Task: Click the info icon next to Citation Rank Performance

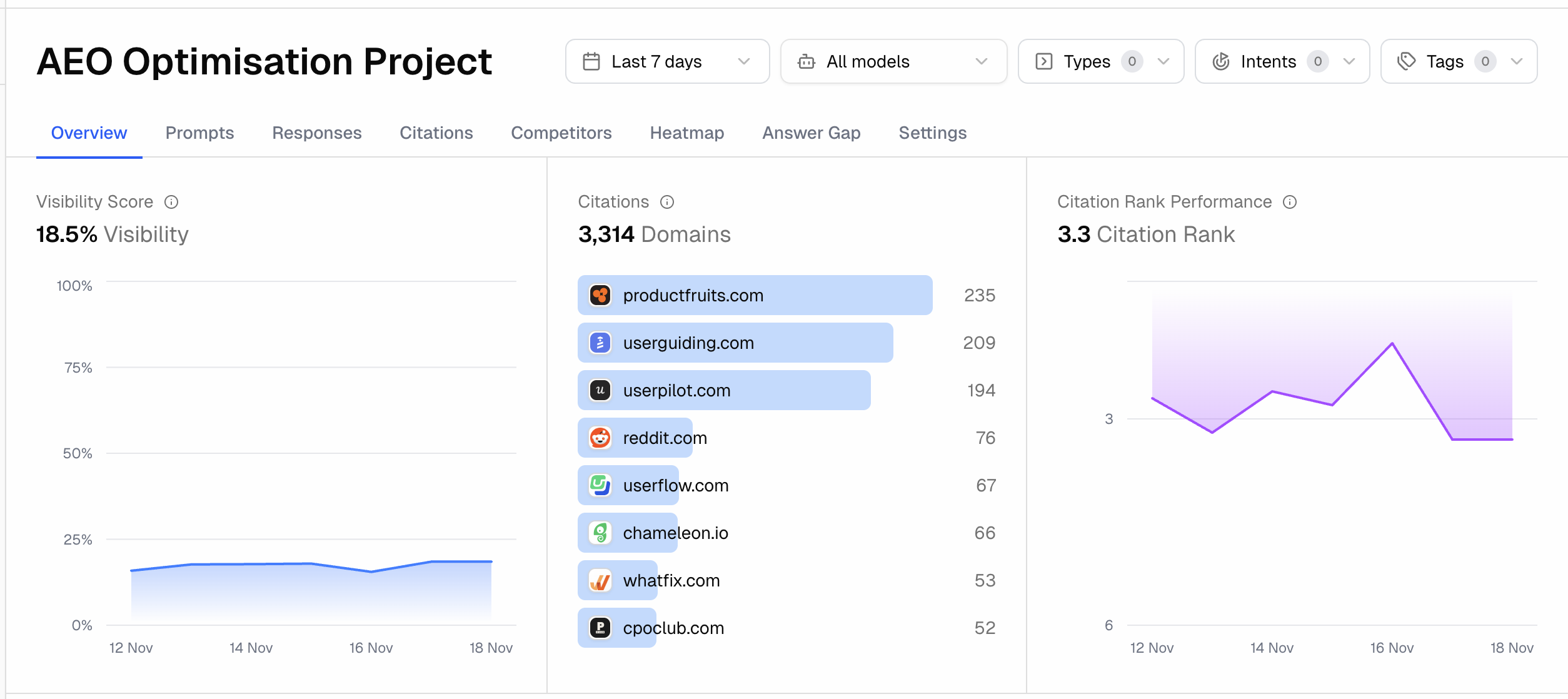Action: pos(1290,201)
